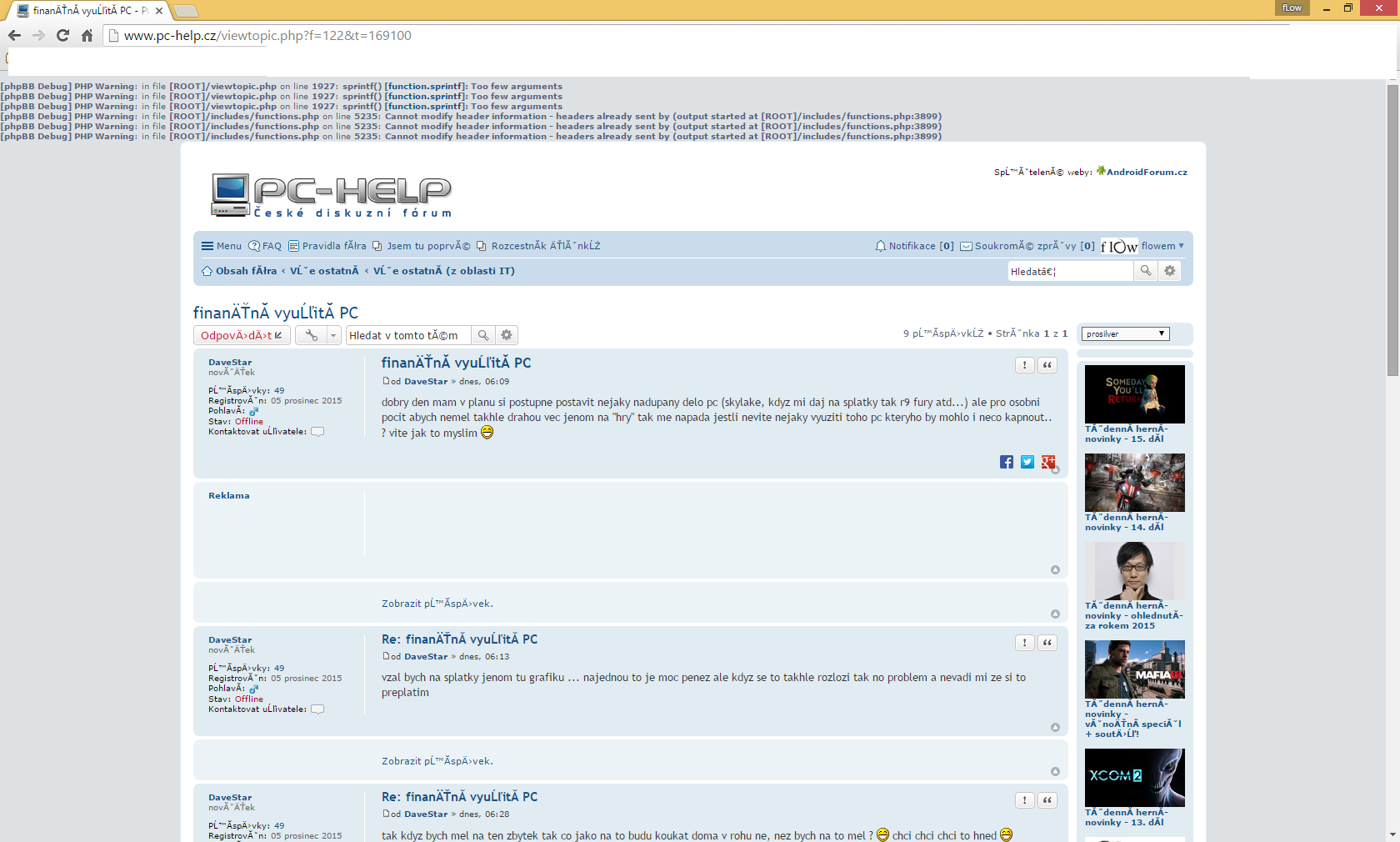Viewport: 1400px width, 842px height.
Task: Click into the Hledat v tomto tématu field
Action: point(407,335)
